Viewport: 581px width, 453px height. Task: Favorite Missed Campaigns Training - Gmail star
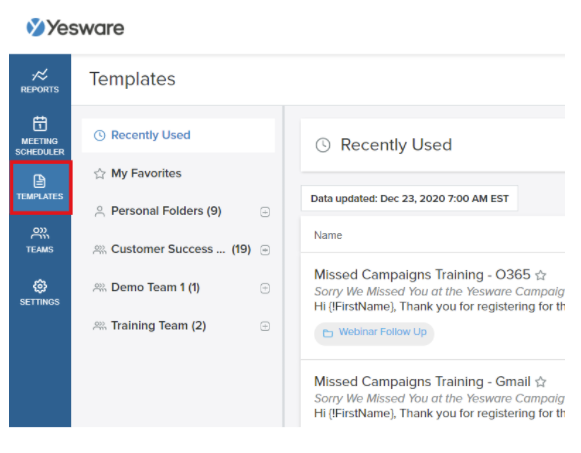click(541, 382)
